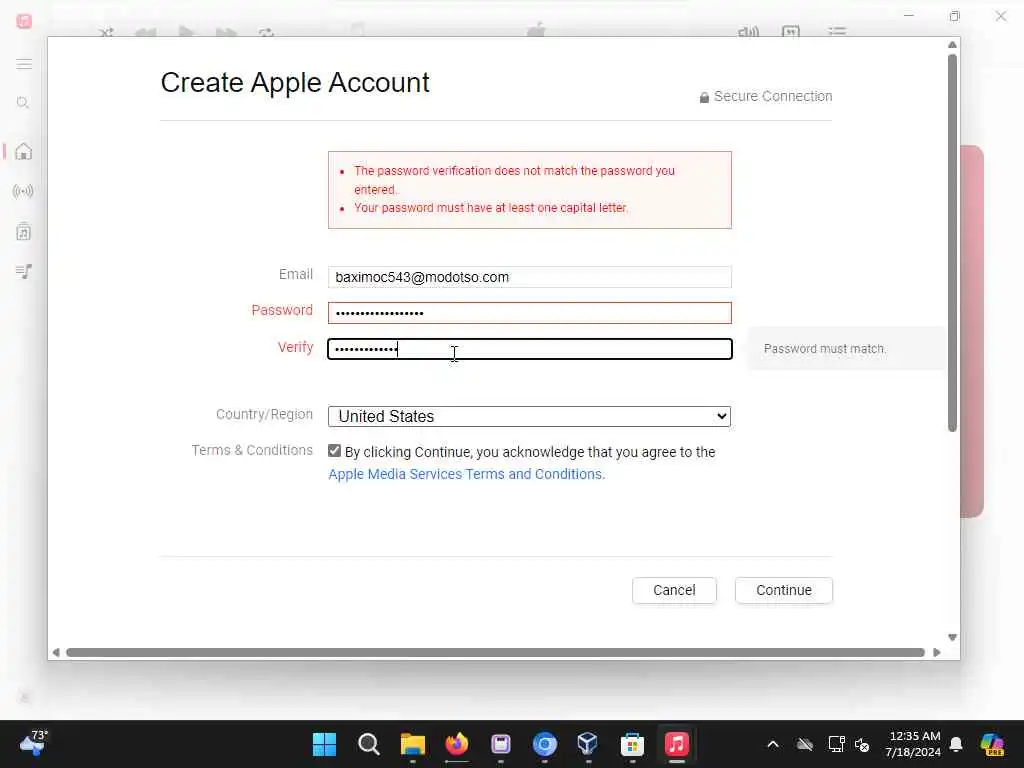Open Microsoft Store from taskbar
The height and width of the screenshot is (768, 1024).
[x=632, y=744]
